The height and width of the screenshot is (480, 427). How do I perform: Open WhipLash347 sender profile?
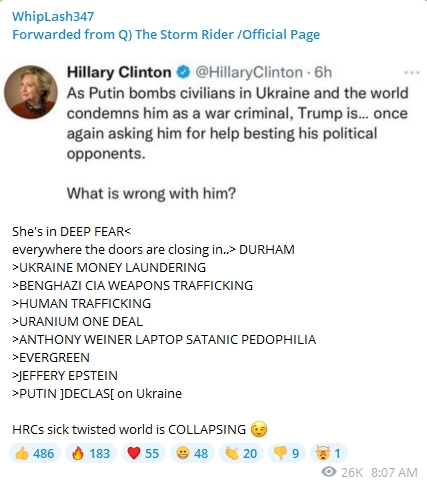pyautogui.click(x=53, y=16)
